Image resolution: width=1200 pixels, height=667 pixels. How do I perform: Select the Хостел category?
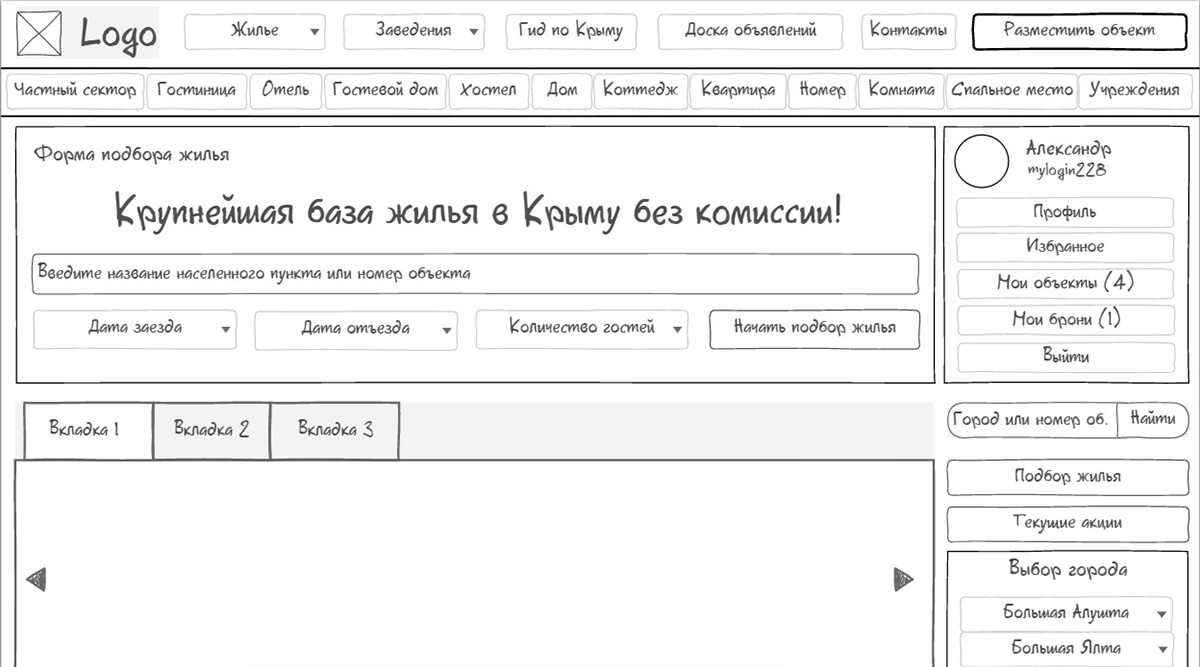[489, 91]
